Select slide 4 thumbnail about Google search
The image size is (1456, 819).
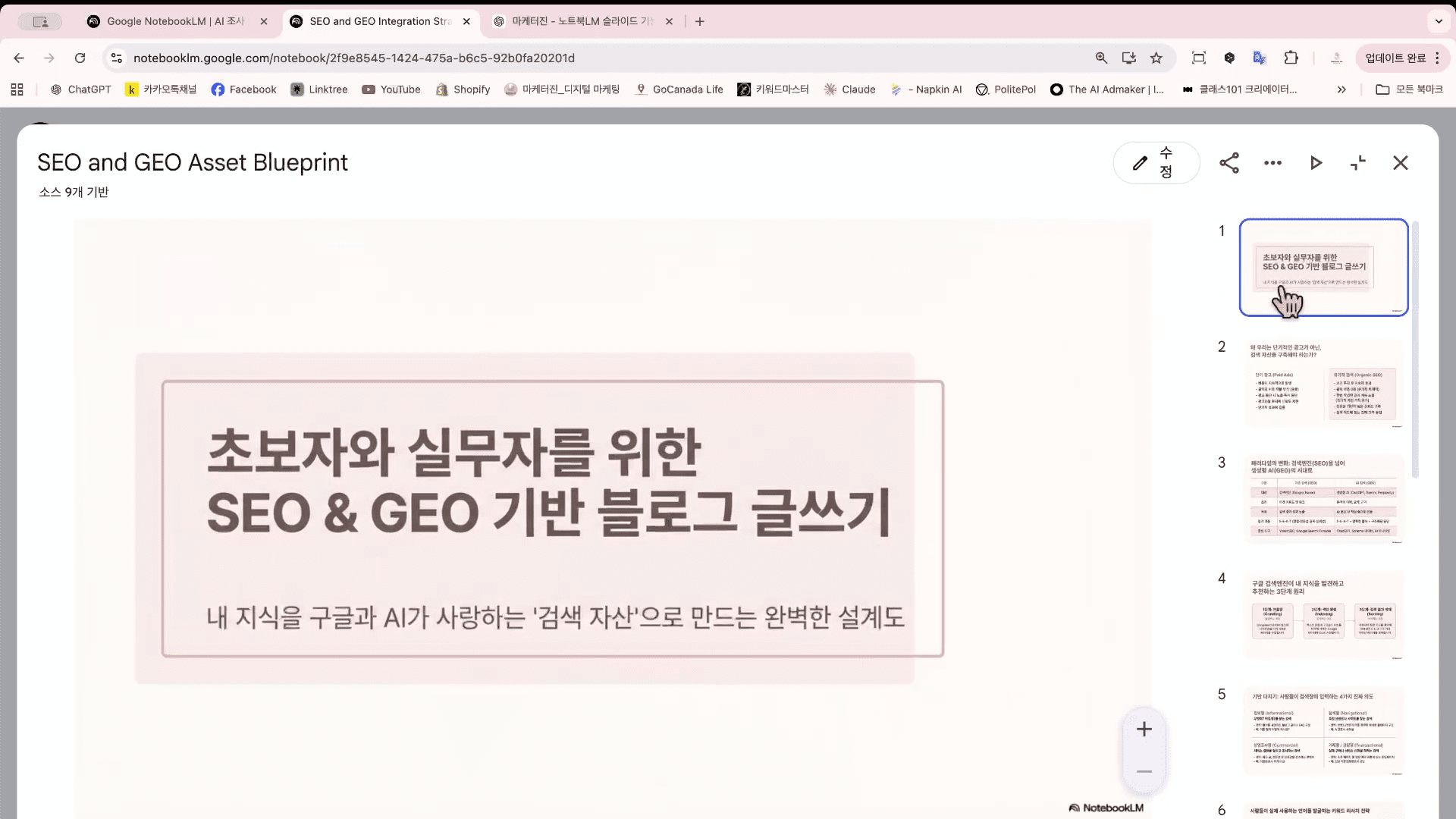point(1323,616)
